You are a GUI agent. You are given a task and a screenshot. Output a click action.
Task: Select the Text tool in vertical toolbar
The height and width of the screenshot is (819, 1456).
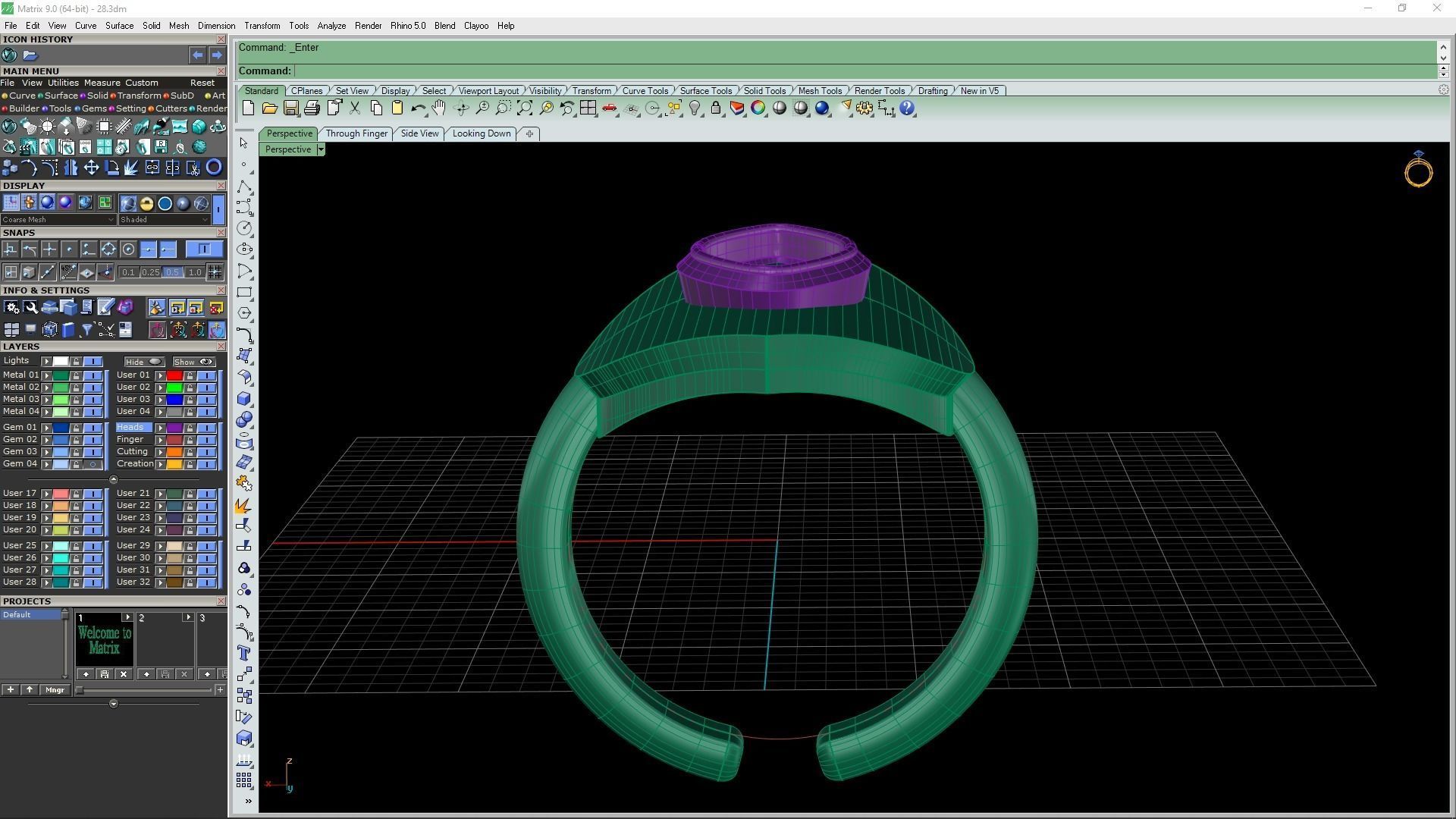tap(244, 653)
